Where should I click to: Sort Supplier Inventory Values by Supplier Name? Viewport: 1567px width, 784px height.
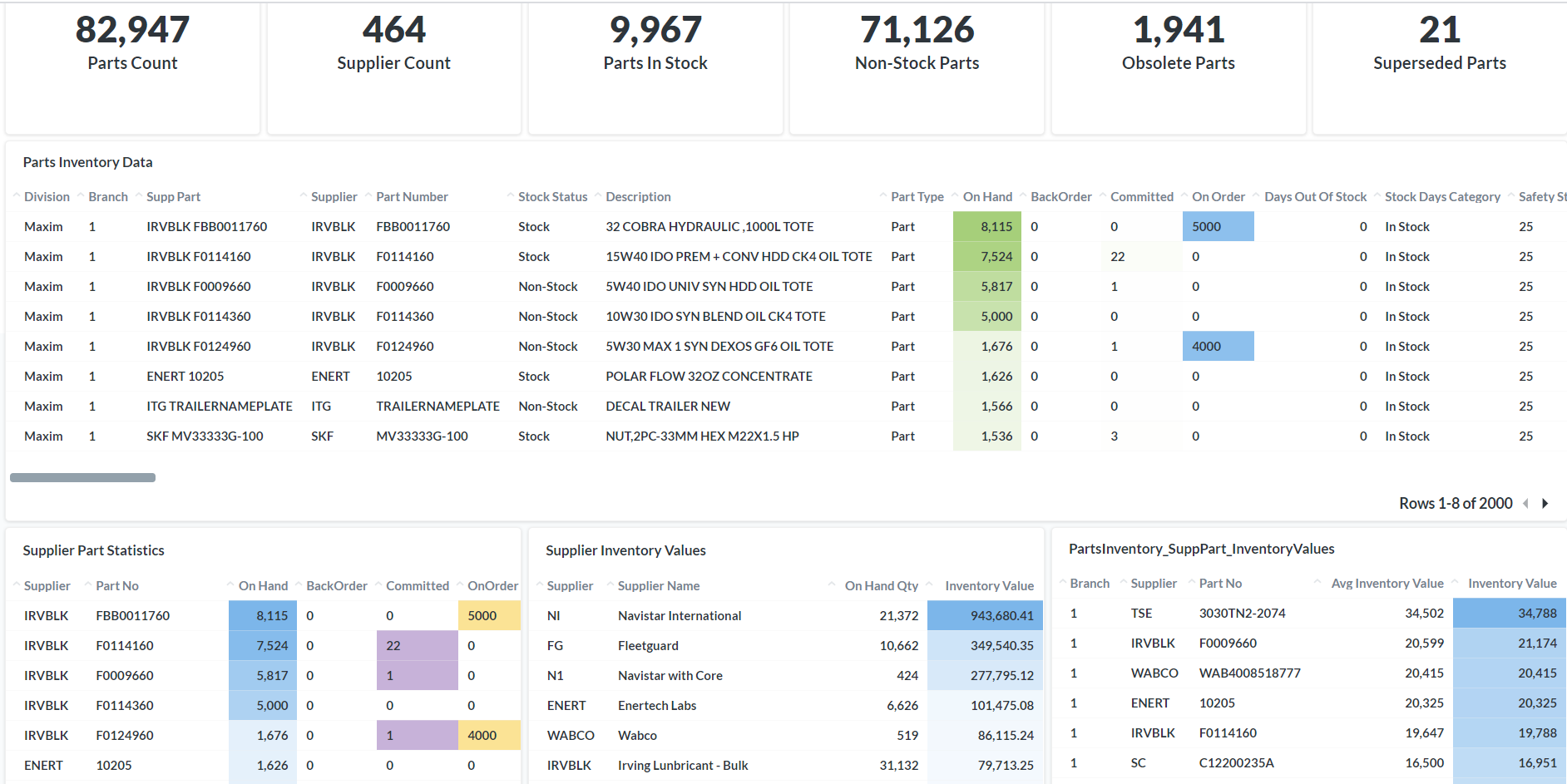(659, 586)
